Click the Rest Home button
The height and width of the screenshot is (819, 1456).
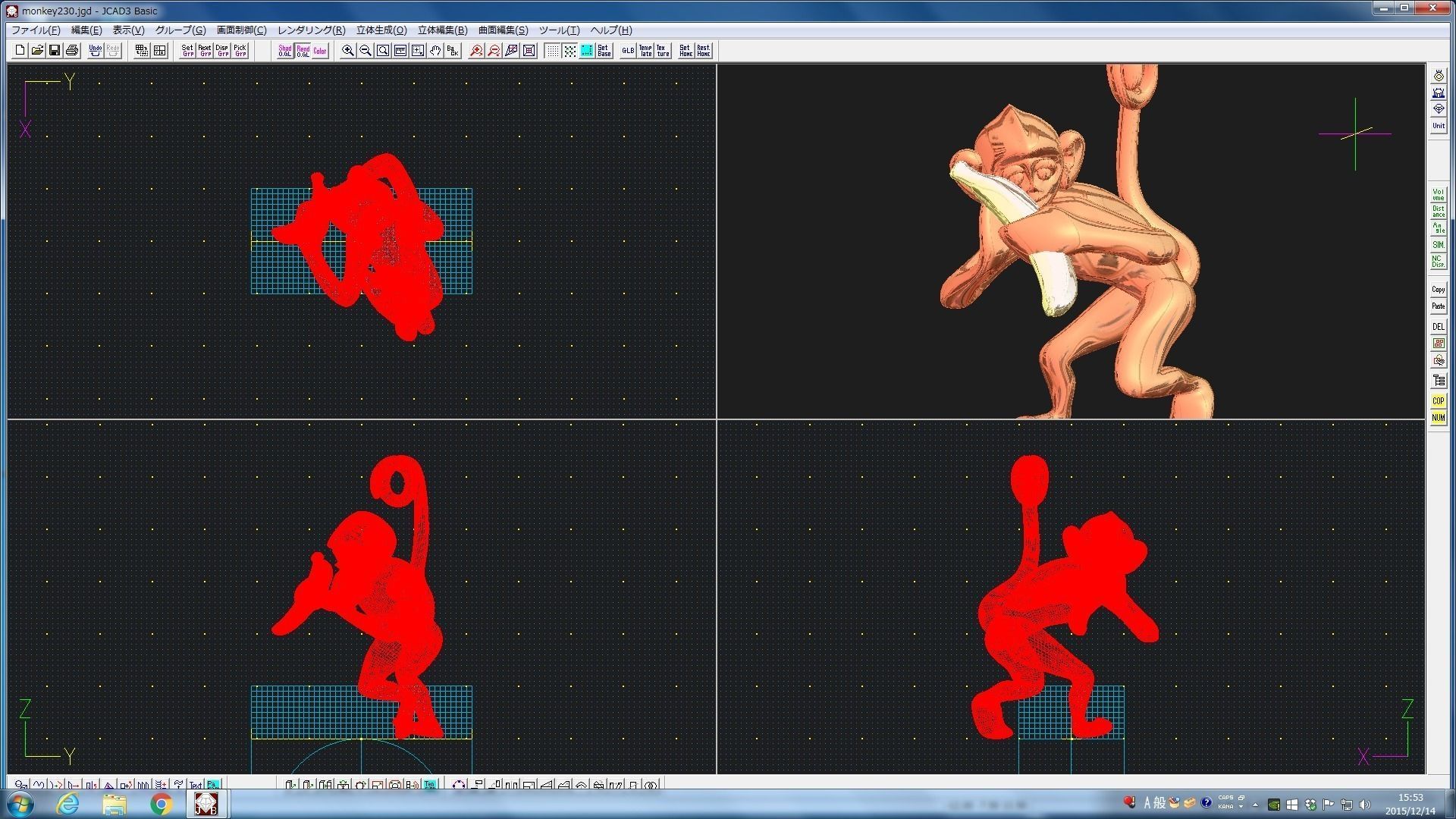[703, 51]
